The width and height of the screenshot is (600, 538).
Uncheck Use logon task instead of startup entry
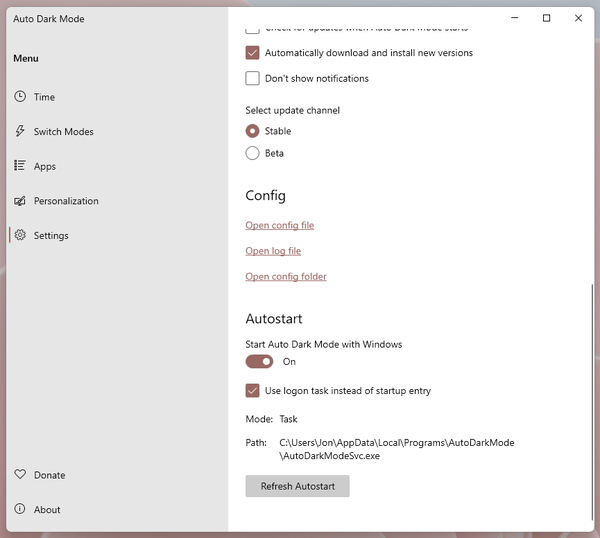click(253, 391)
